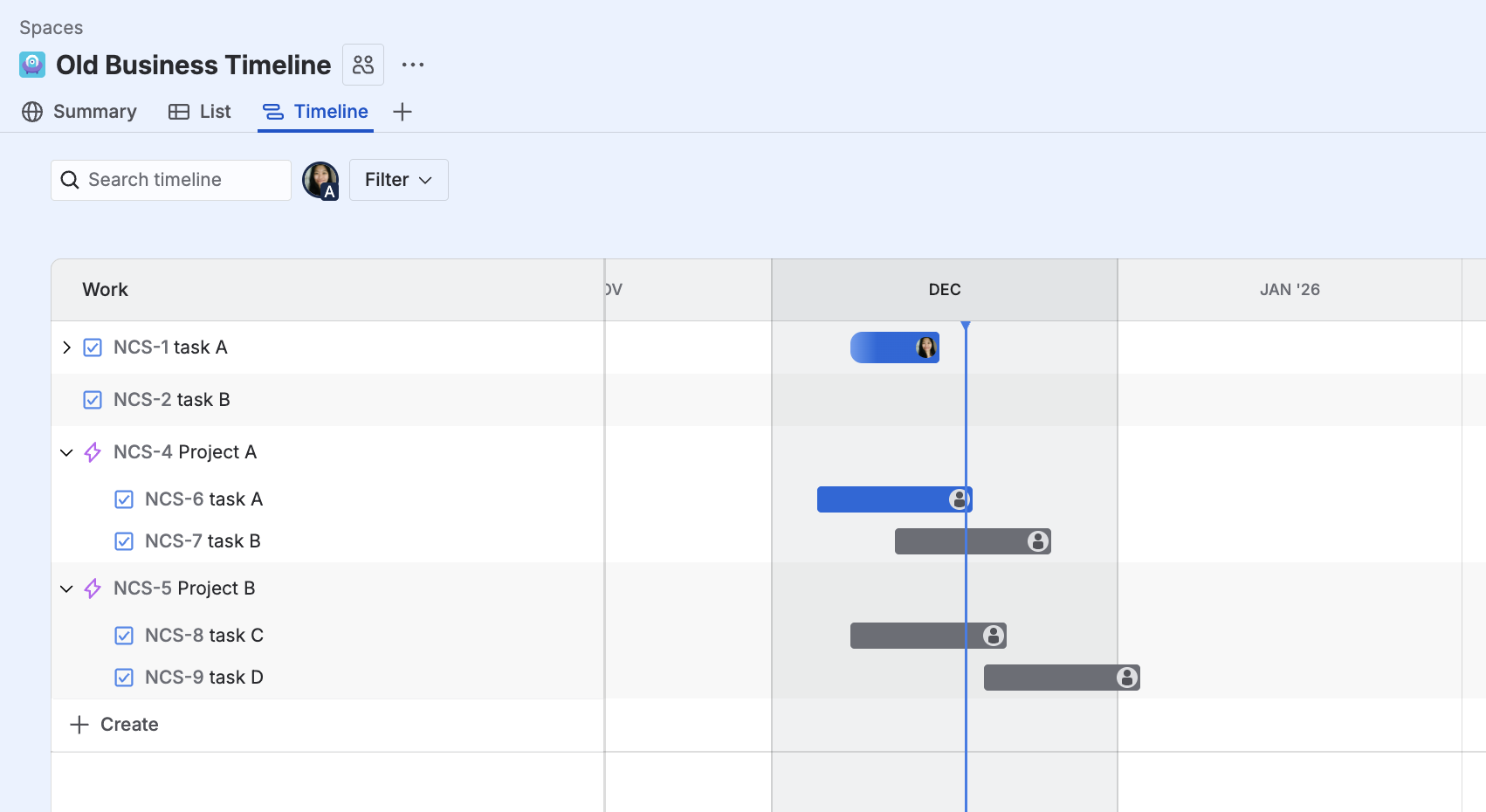Click the NCS-2 task B checkbox icon
Viewport: 1486px width, 812px height.
(93, 400)
